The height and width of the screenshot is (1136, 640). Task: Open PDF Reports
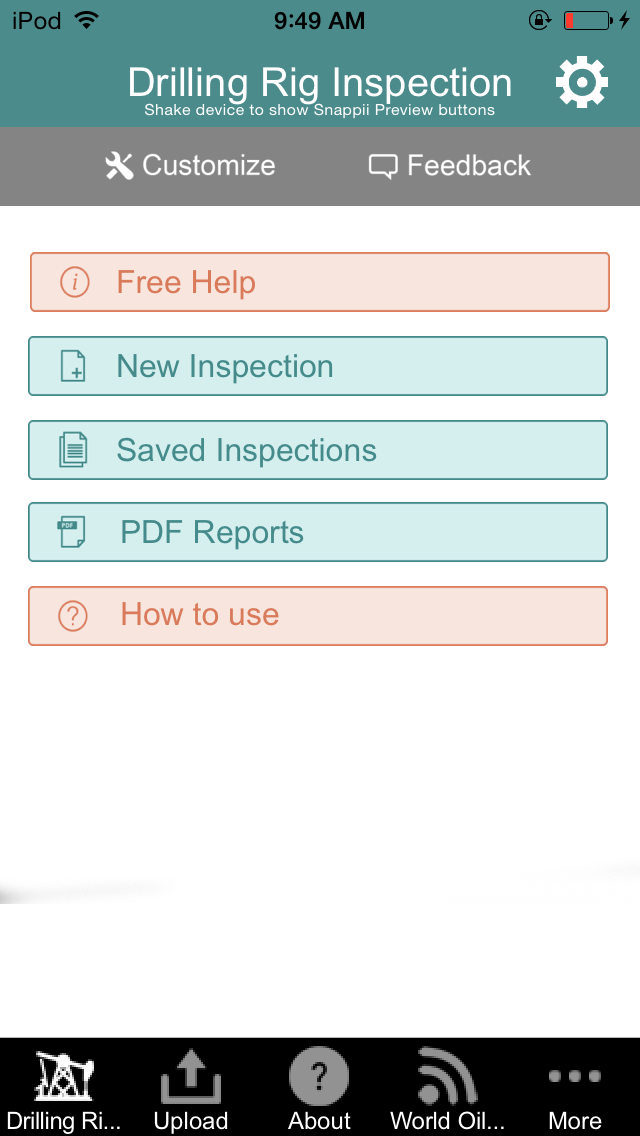tap(318, 532)
